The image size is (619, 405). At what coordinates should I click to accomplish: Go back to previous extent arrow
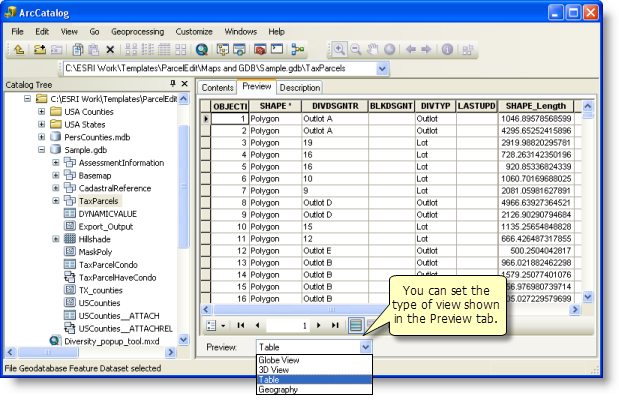click(x=411, y=49)
